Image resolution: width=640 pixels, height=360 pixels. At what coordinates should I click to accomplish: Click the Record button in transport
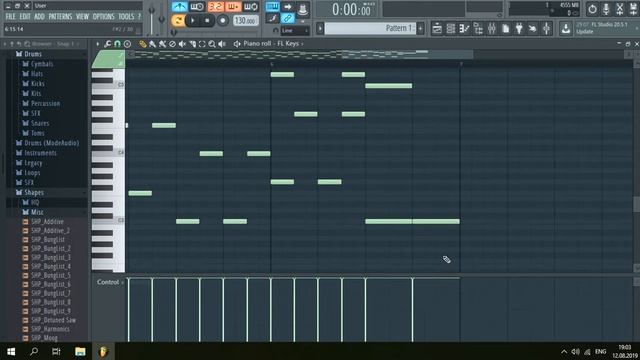click(222, 20)
